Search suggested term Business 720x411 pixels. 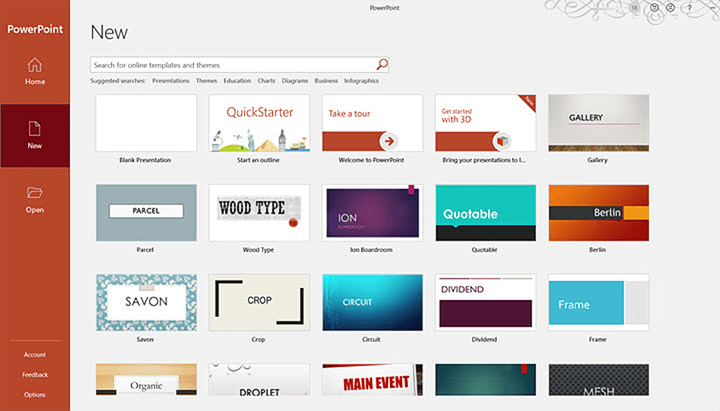(x=326, y=81)
